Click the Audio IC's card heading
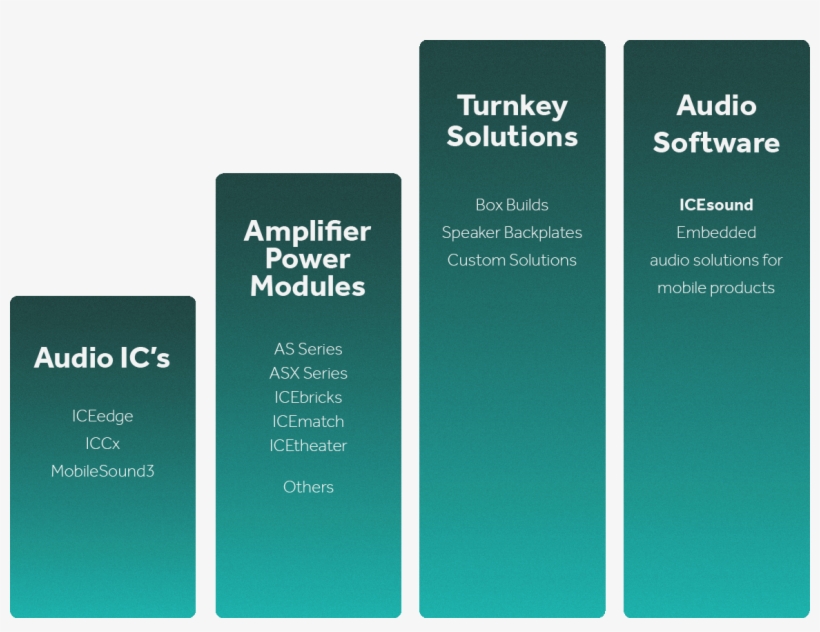 [102, 358]
